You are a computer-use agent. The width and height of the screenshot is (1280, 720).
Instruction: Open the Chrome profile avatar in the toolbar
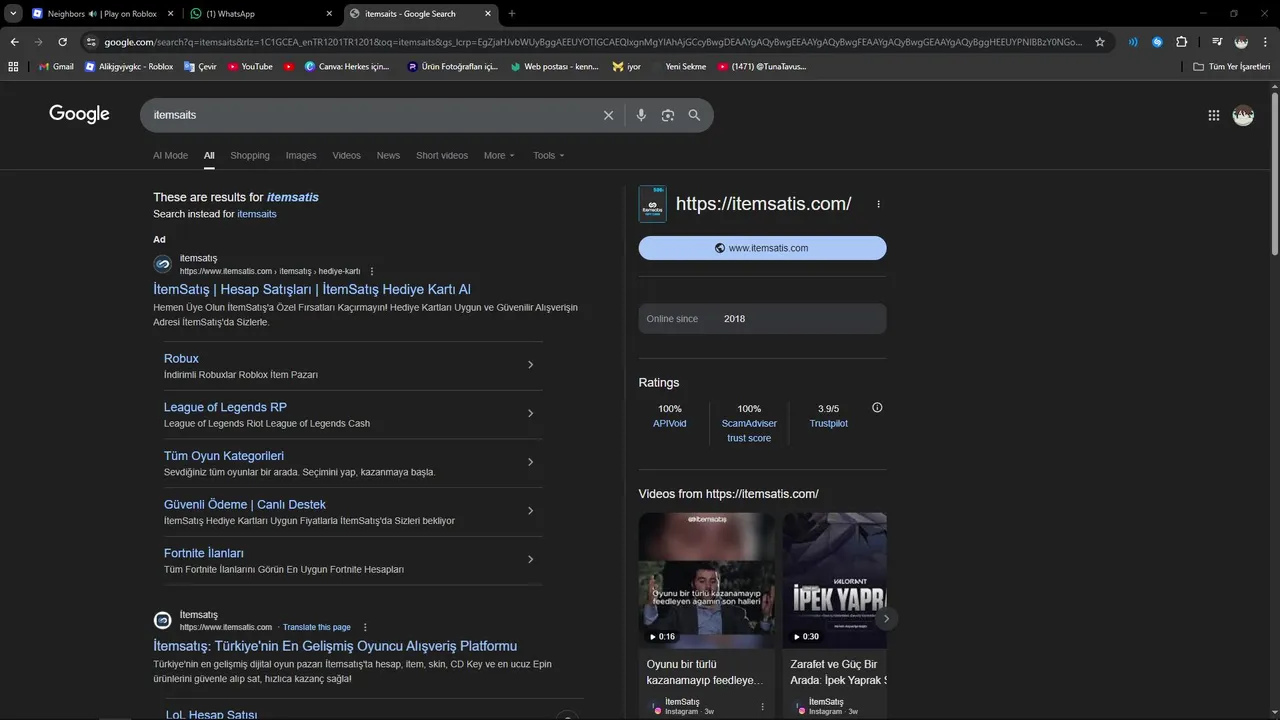1241,42
